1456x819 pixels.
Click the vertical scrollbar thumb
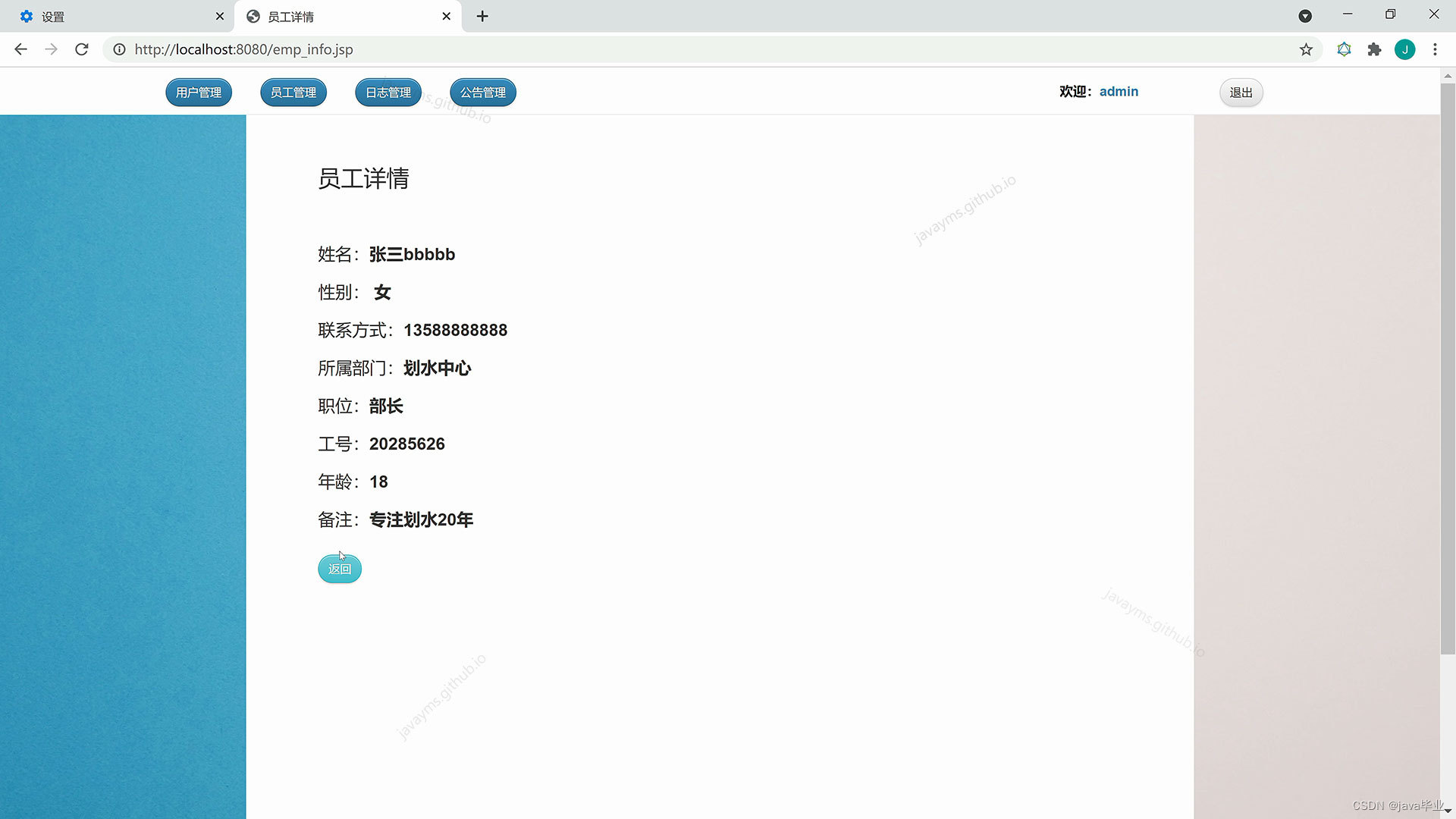click(1448, 368)
